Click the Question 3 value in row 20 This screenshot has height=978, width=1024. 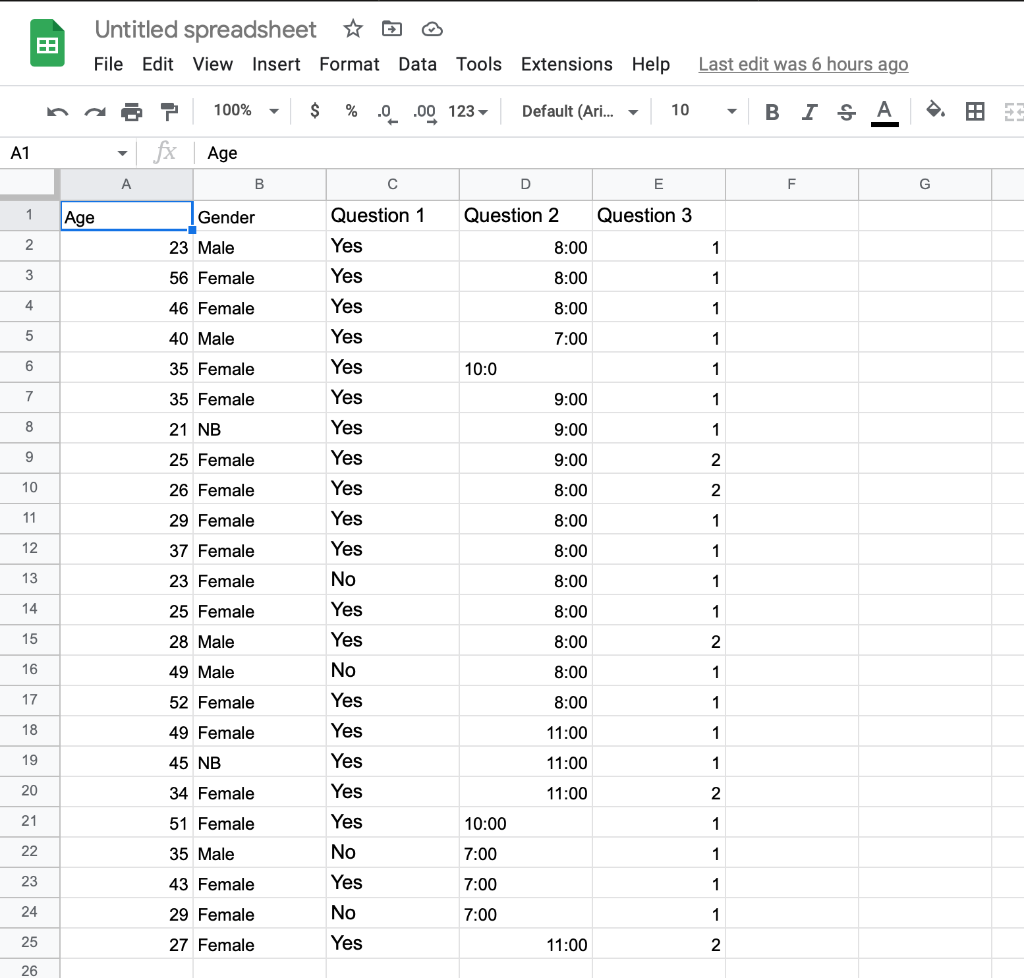tap(659, 792)
